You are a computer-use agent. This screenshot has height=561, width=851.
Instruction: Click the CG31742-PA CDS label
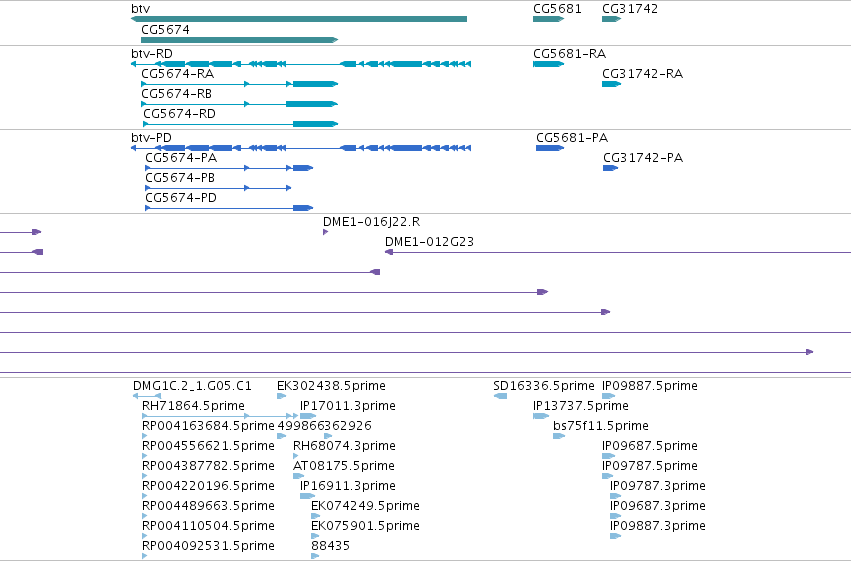tap(643, 158)
